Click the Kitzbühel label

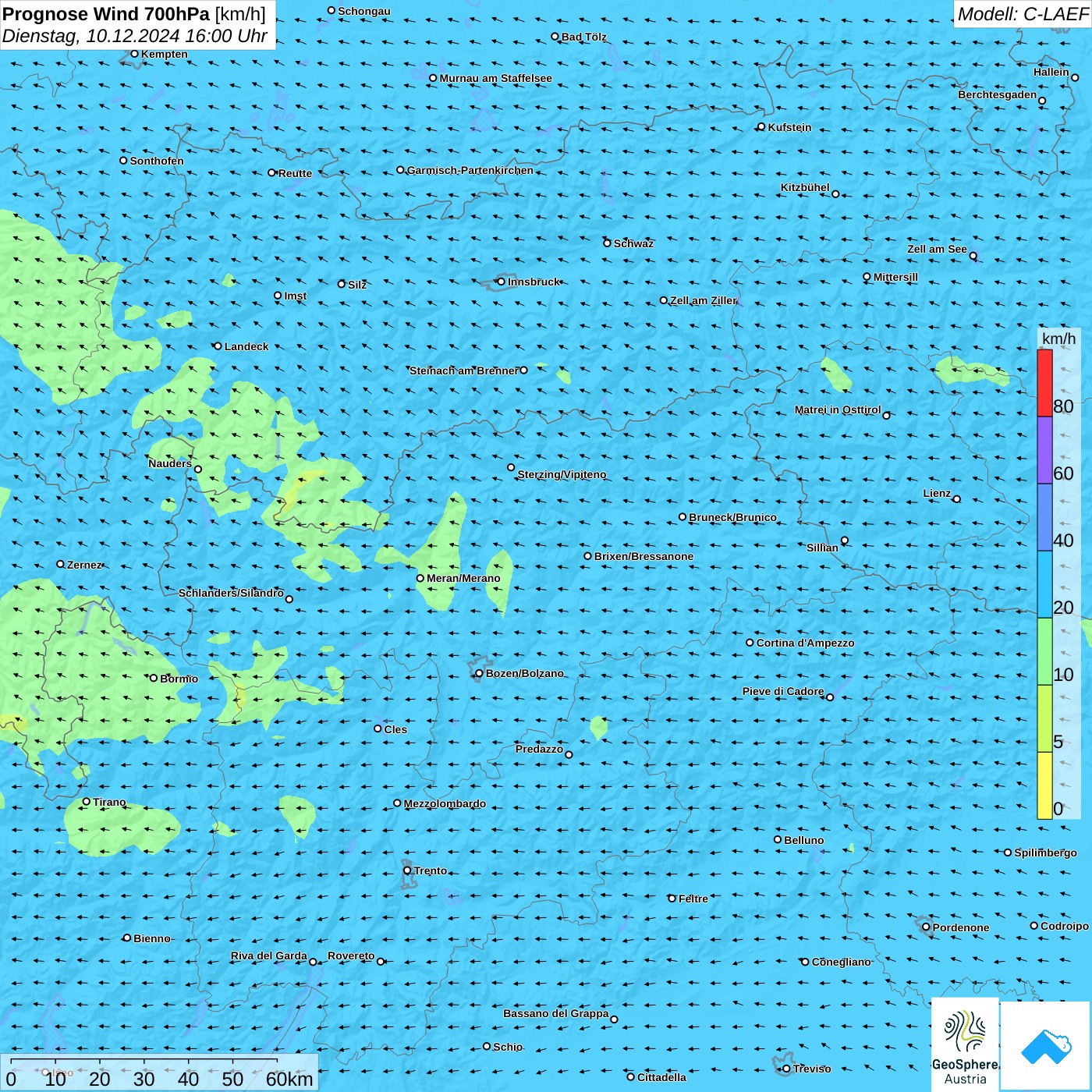coord(805,187)
